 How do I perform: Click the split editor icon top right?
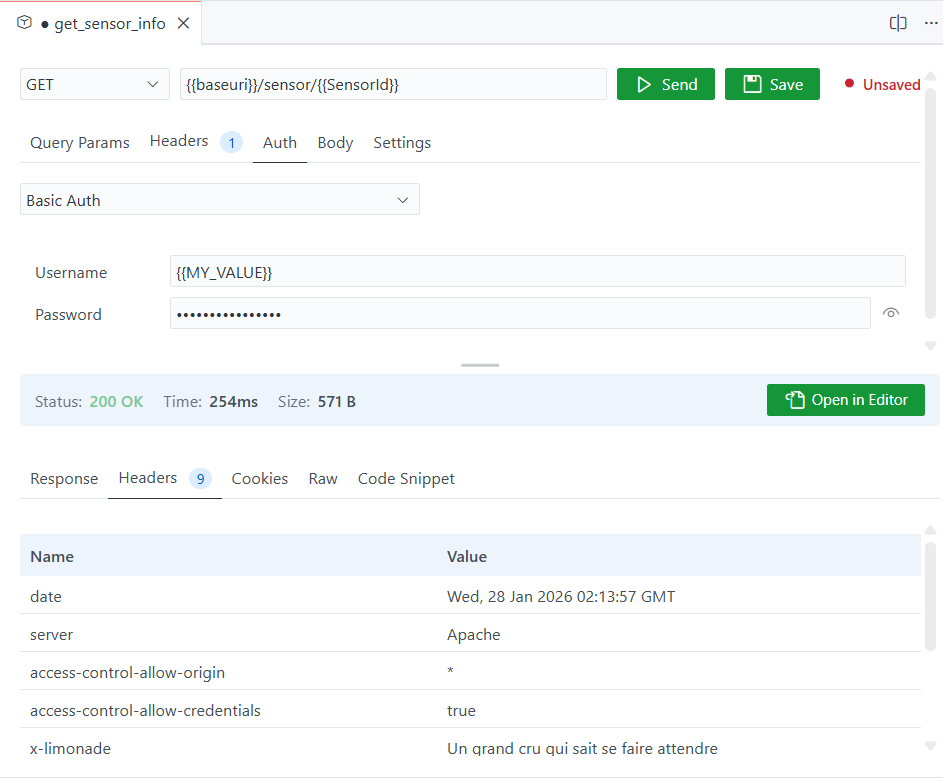tap(897, 22)
